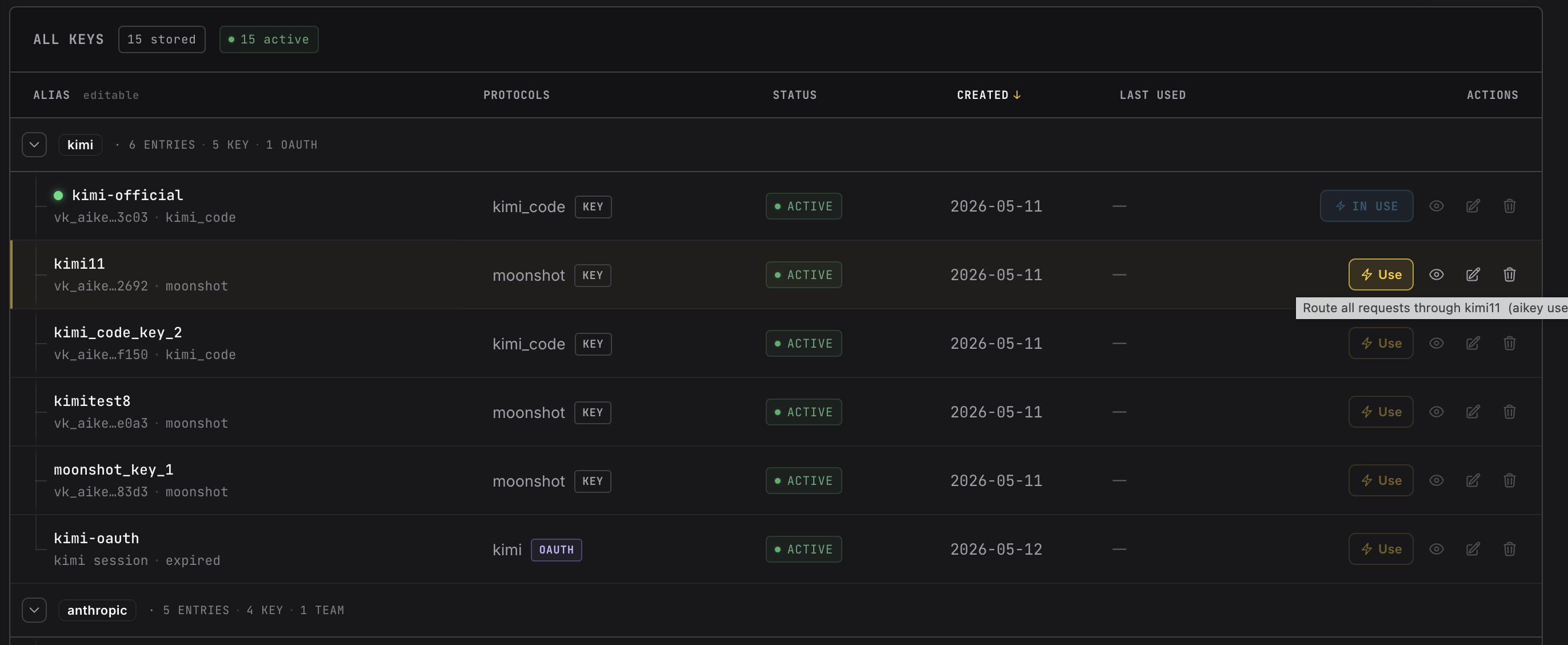Click the PROTOCOLS column header
This screenshot has width=1568, height=645.
[517, 95]
